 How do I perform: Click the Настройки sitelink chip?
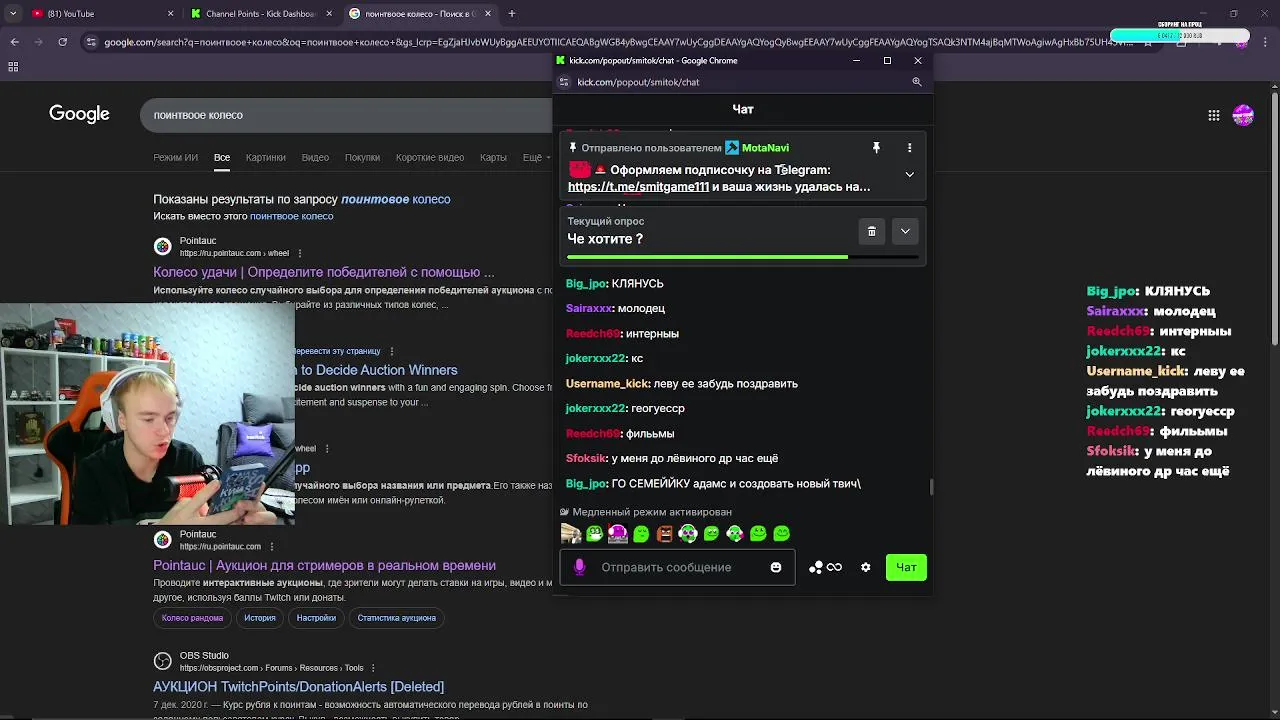316,618
